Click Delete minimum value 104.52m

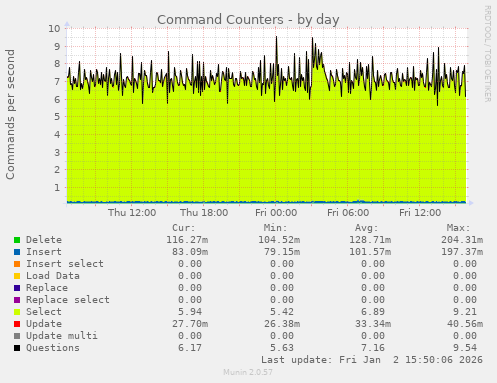[279, 240]
